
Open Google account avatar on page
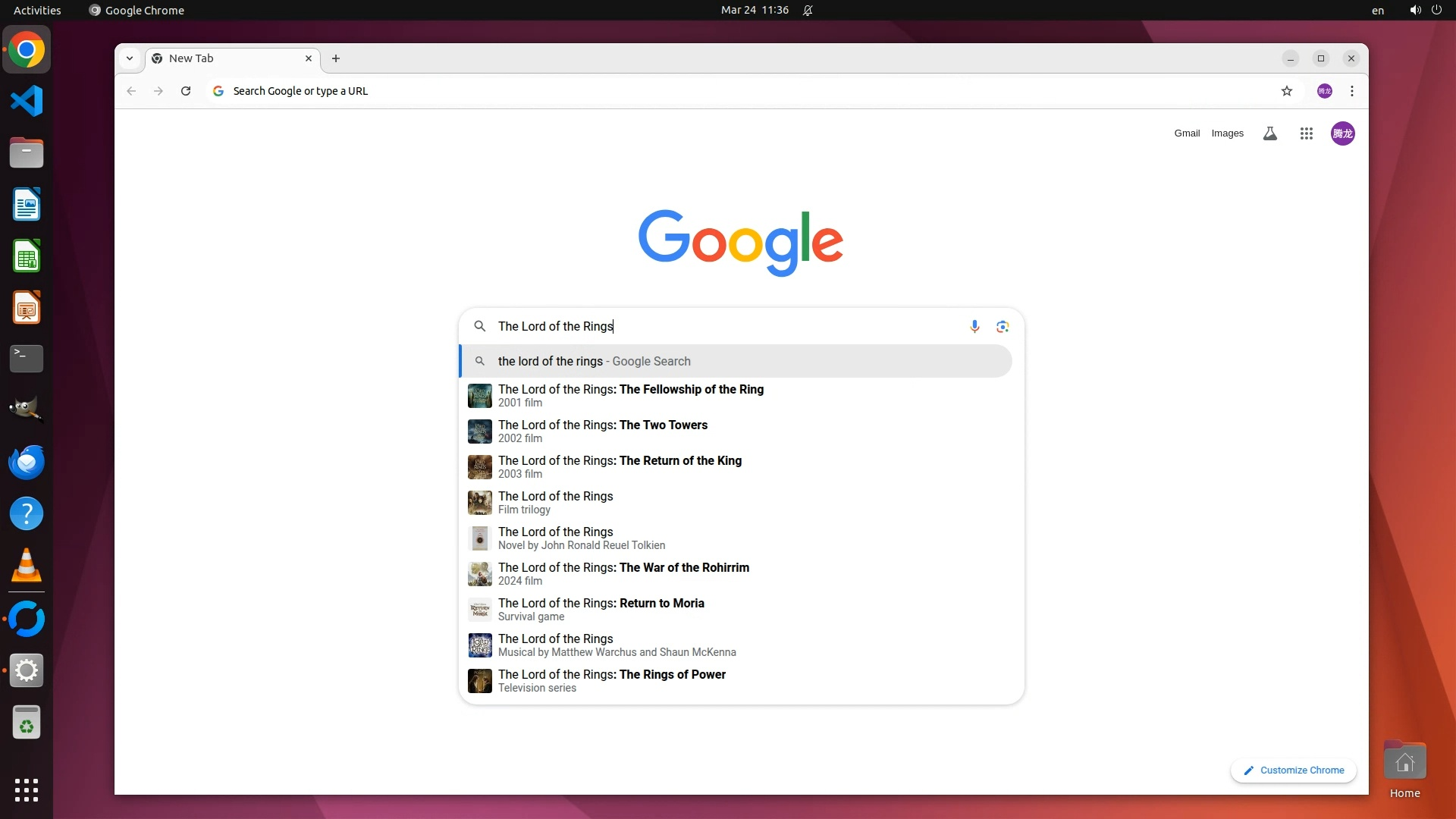click(1342, 133)
